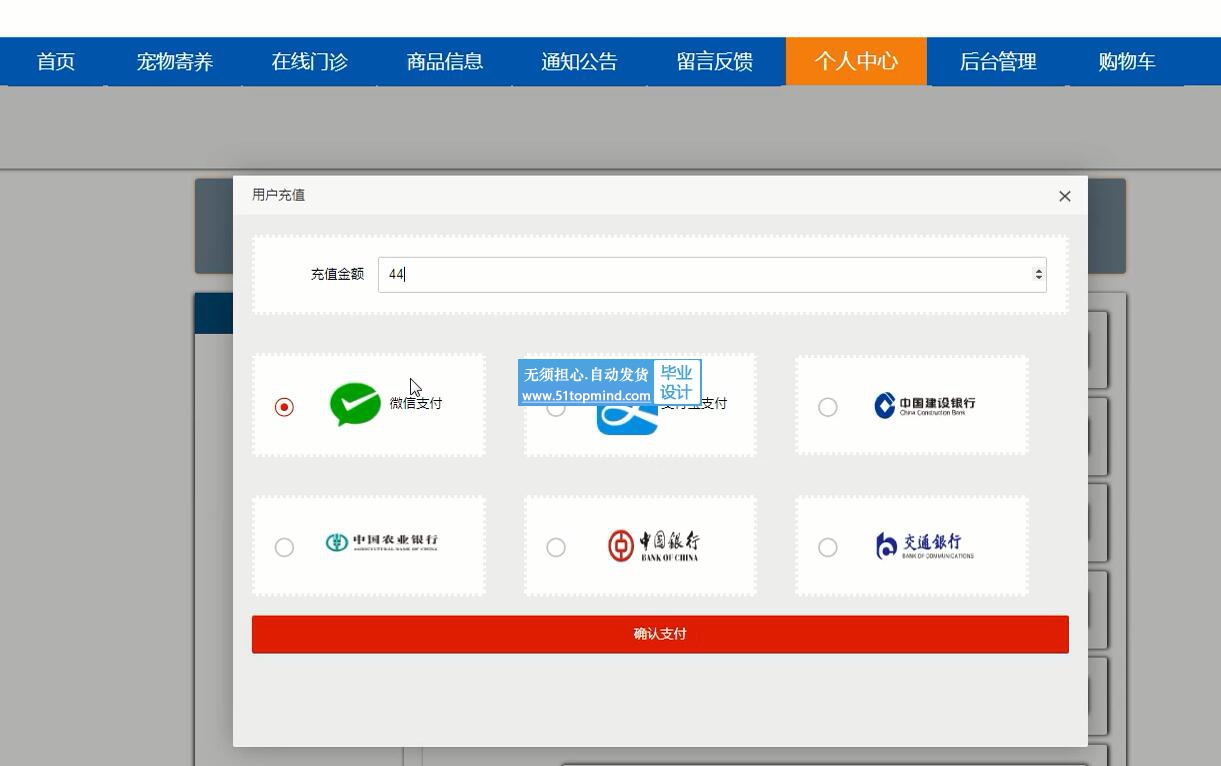Open the 通知公告 announcements menu
Screen dimensions: 1221x766
coord(580,61)
